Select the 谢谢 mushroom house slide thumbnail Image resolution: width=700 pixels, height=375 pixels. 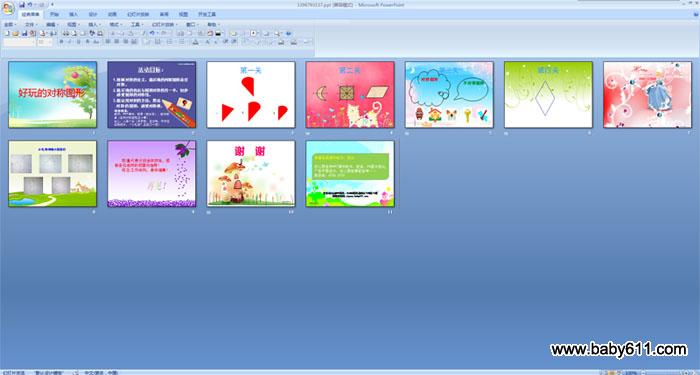tap(251, 174)
